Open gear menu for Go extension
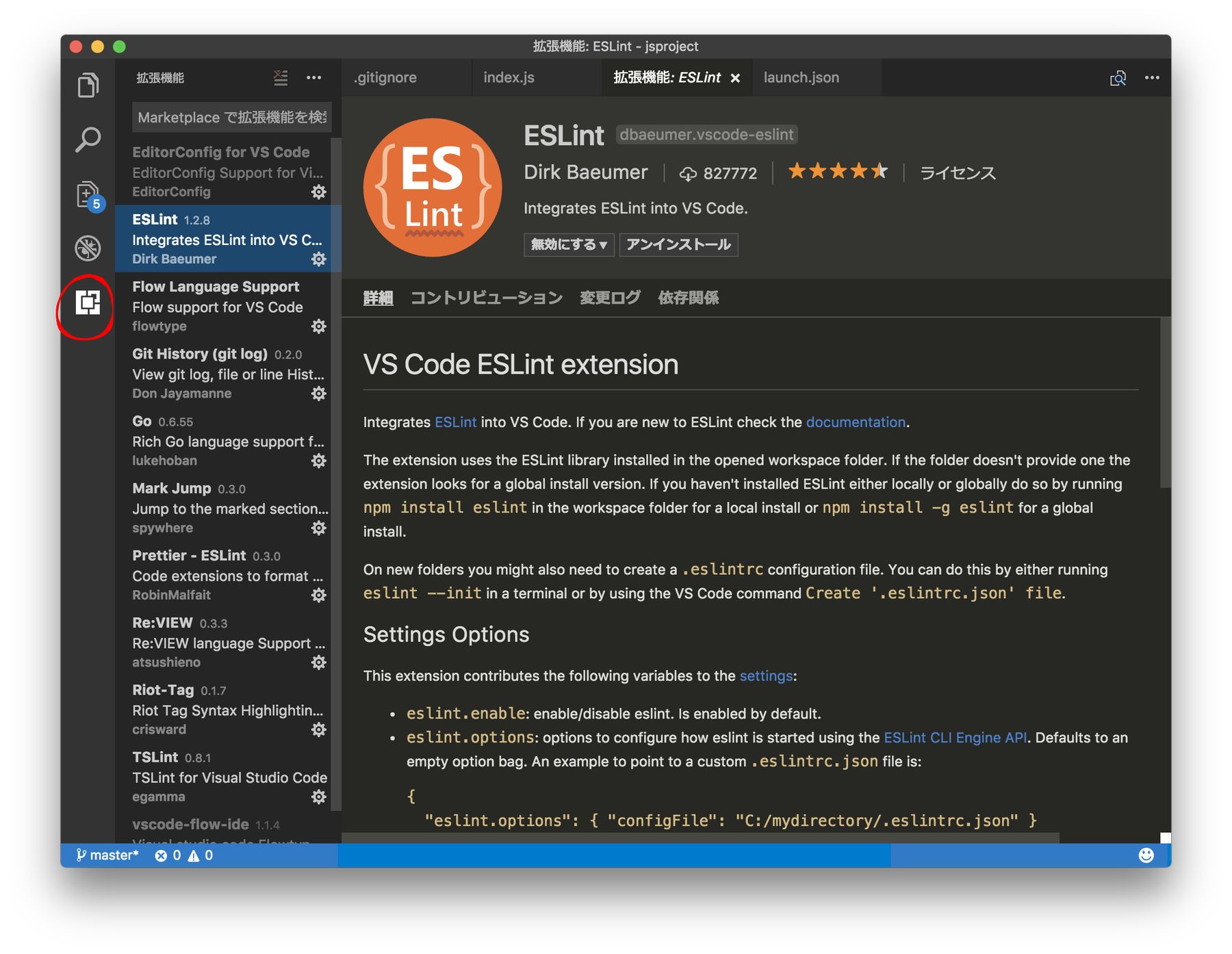This screenshot has height=954, width=1232. tap(319, 460)
